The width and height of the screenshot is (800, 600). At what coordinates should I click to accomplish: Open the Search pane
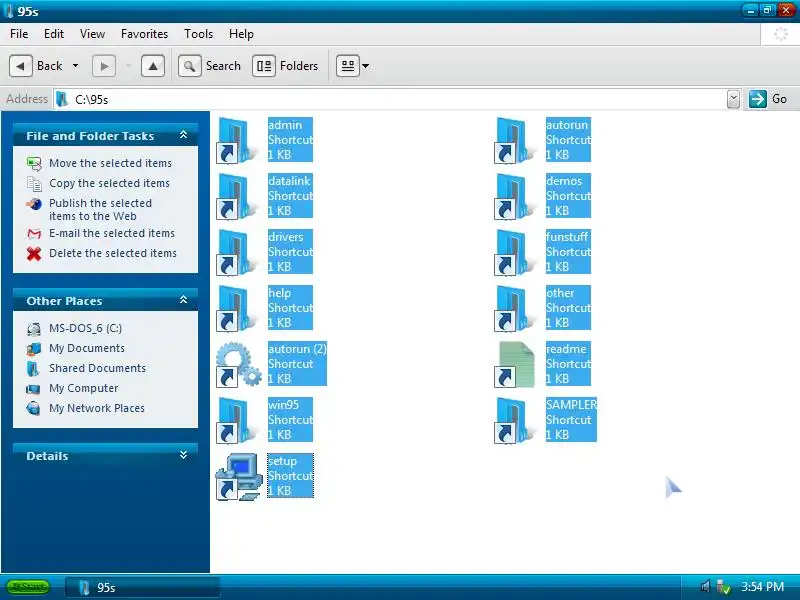(x=210, y=66)
